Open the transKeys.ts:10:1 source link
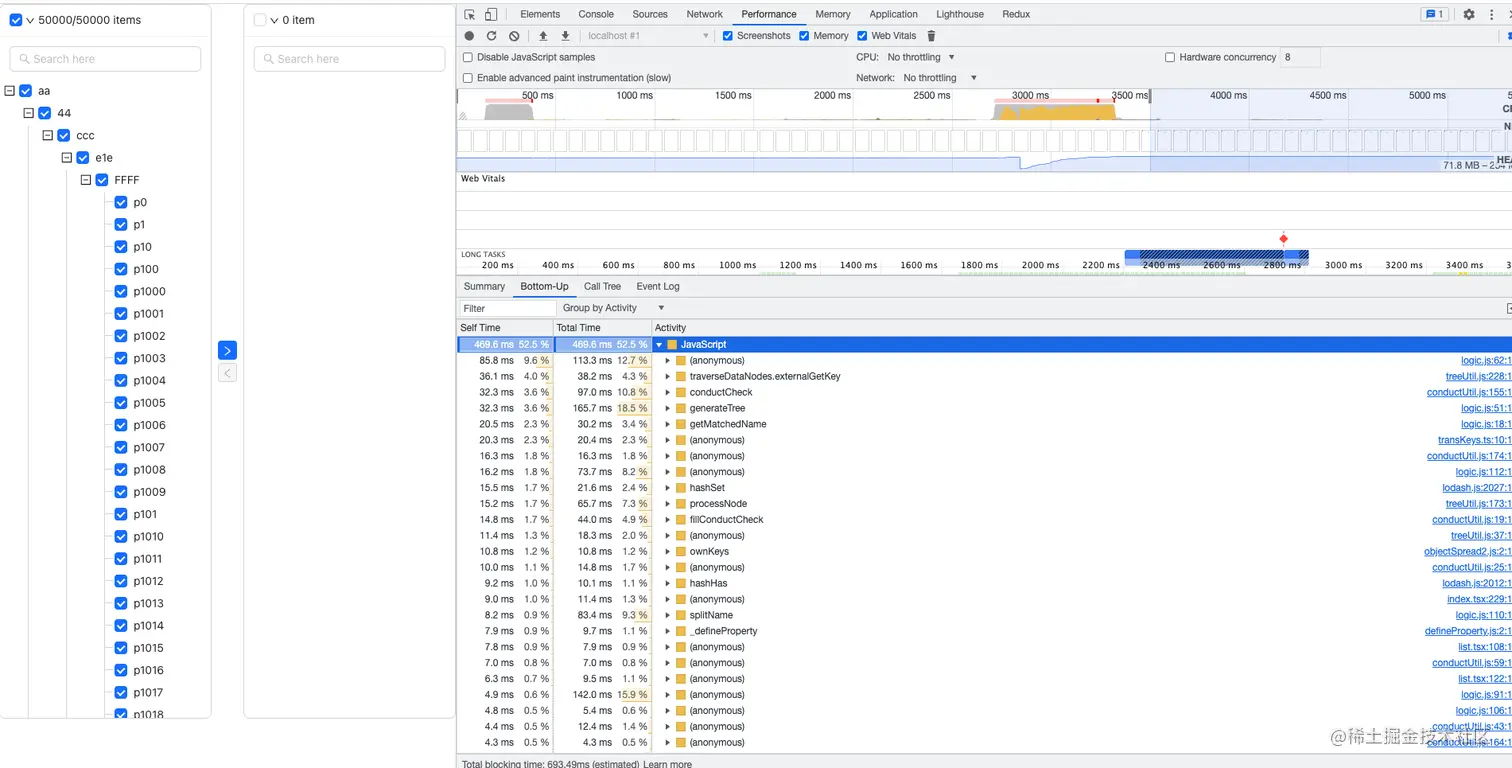The width and height of the screenshot is (1512, 768). [x=1475, y=440]
